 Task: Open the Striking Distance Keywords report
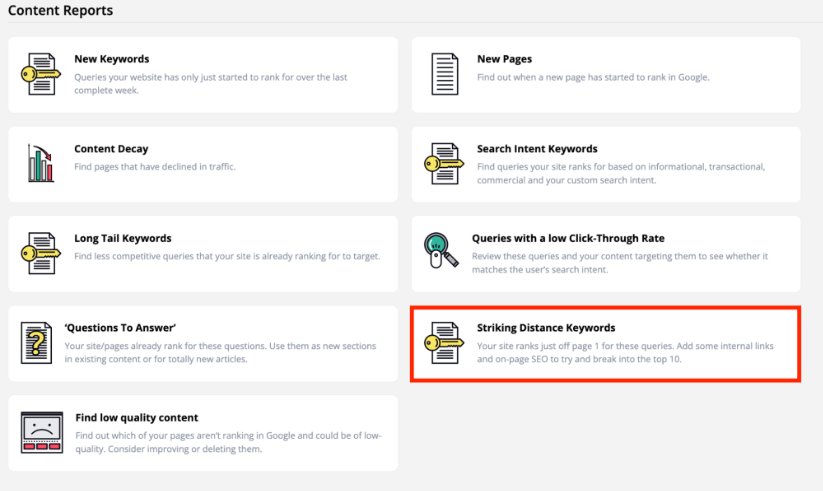click(x=546, y=327)
